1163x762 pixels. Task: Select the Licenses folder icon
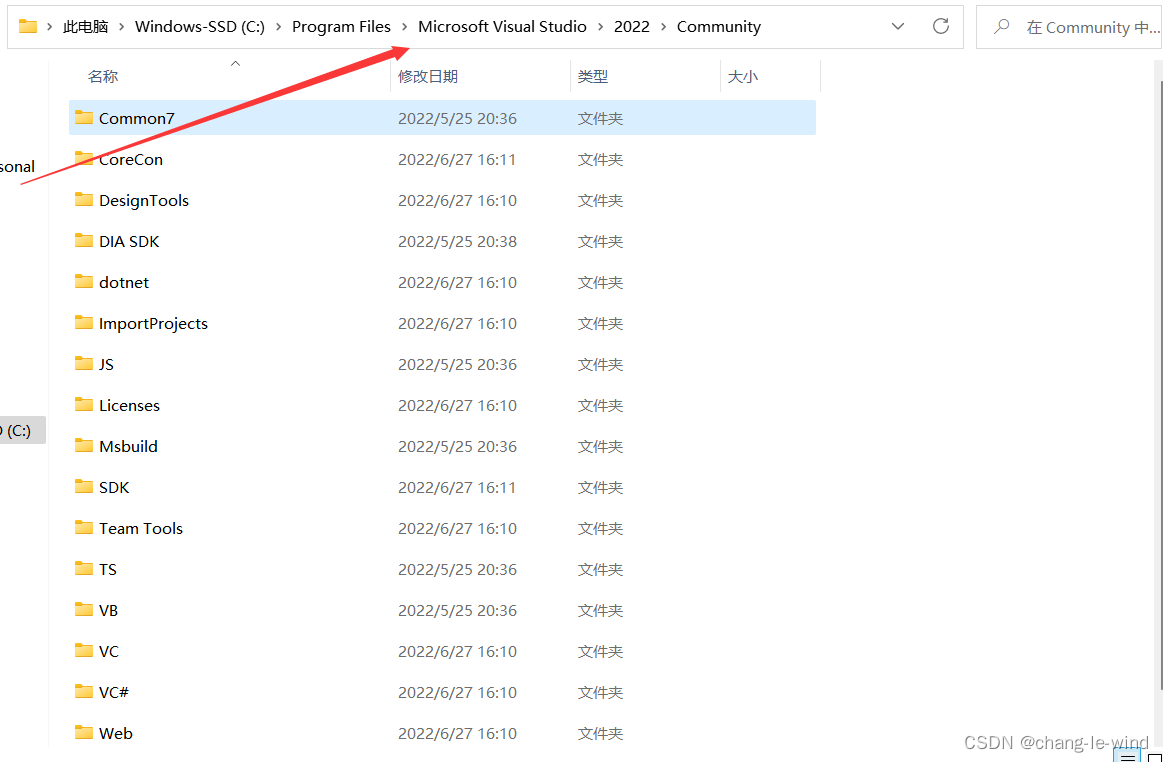pos(84,404)
